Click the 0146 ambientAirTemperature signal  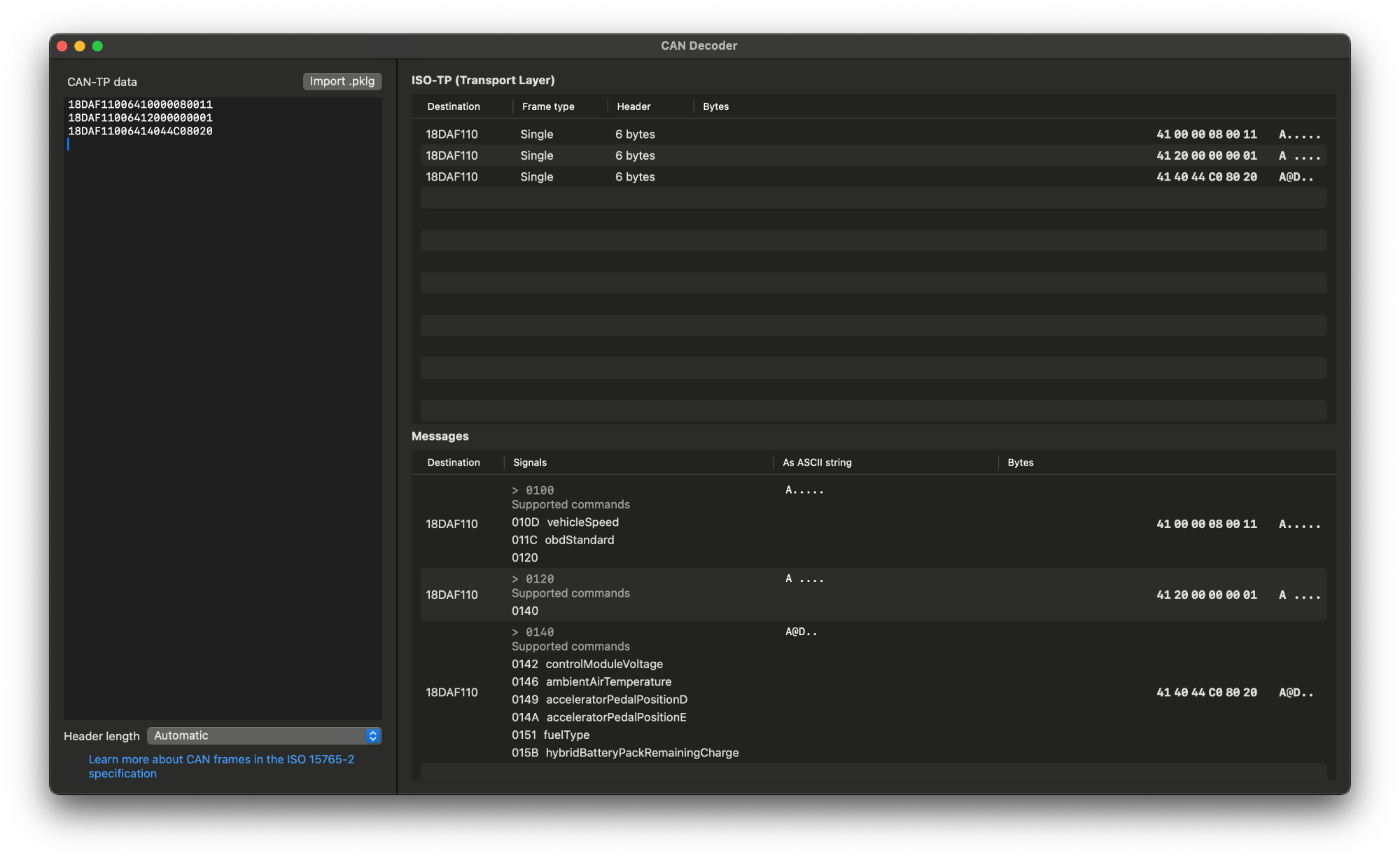click(x=591, y=681)
